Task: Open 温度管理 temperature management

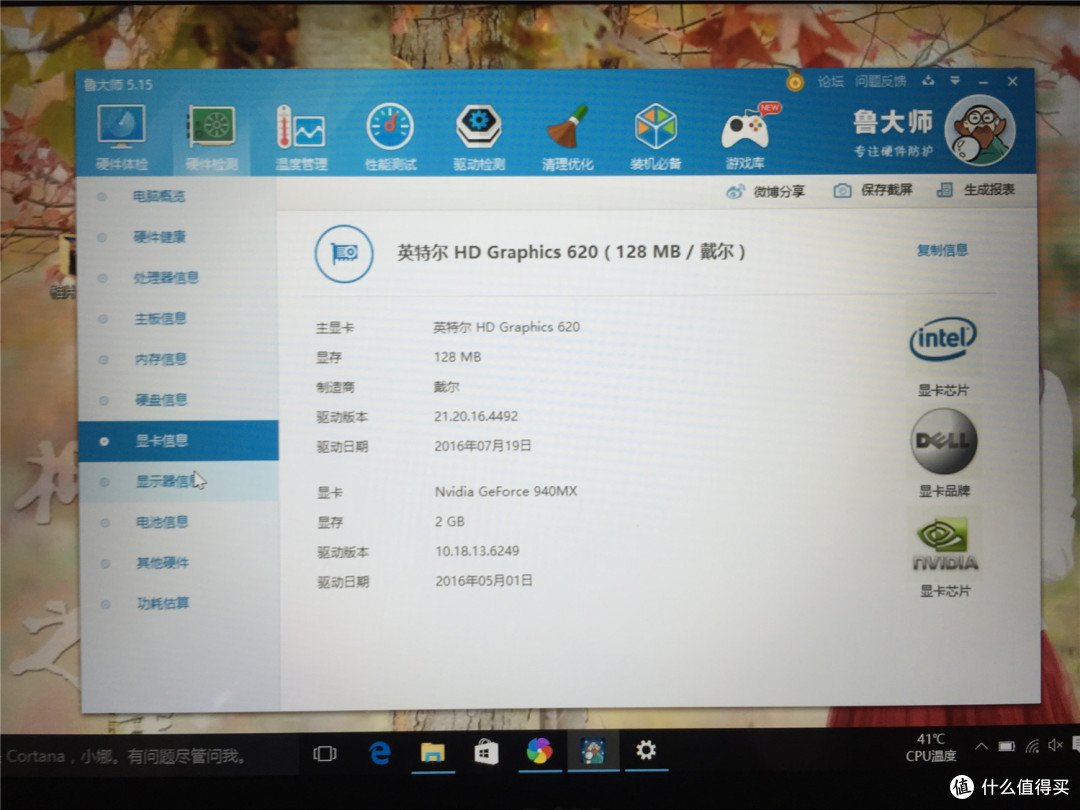Action: pyautogui.click(x=301, y=136)
